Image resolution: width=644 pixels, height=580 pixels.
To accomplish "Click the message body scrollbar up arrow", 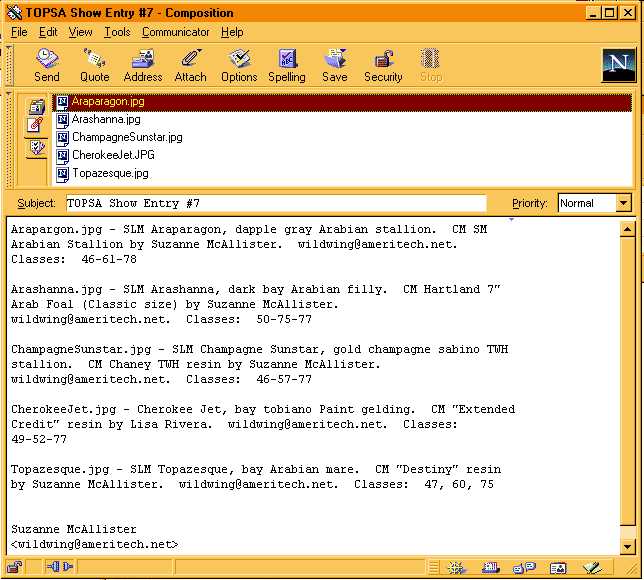I will [627, 229].
